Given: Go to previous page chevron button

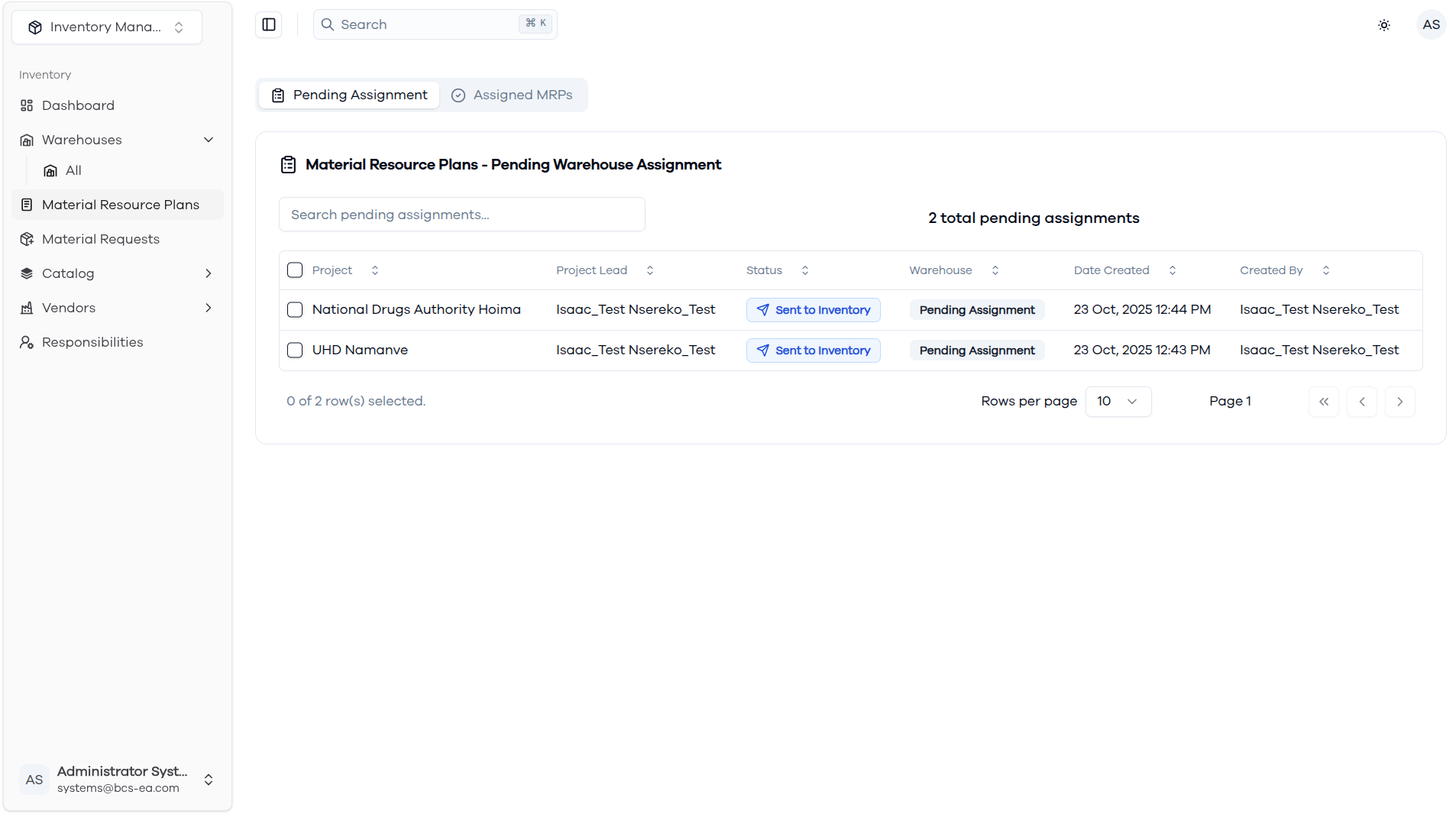Looking at the screenshot, I should (x=1362, y=402).
